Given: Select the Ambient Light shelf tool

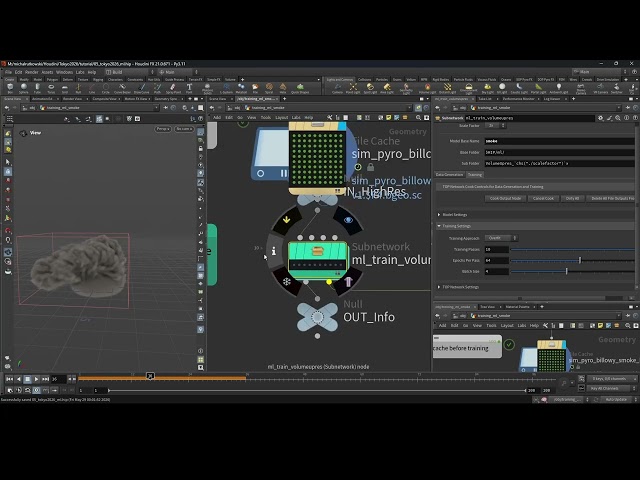Looking at the screenshot, I should 559,88.
